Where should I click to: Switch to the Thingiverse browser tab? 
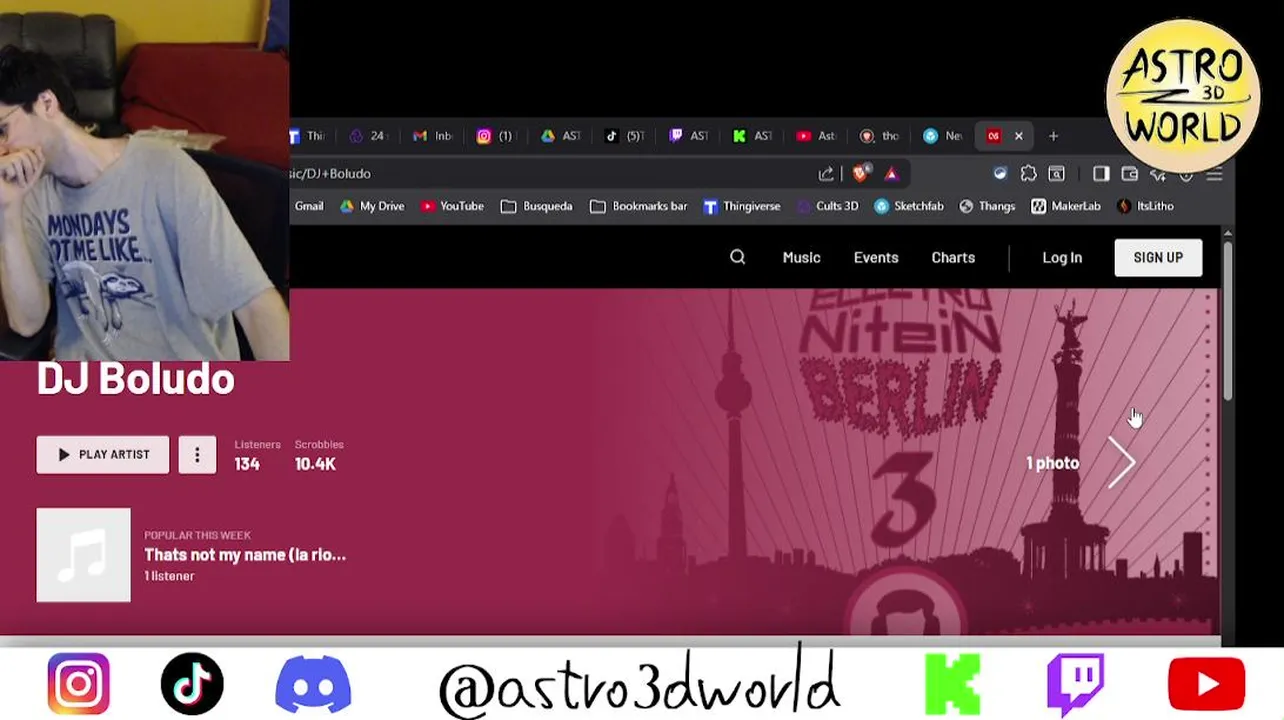(x=309, y=136)
